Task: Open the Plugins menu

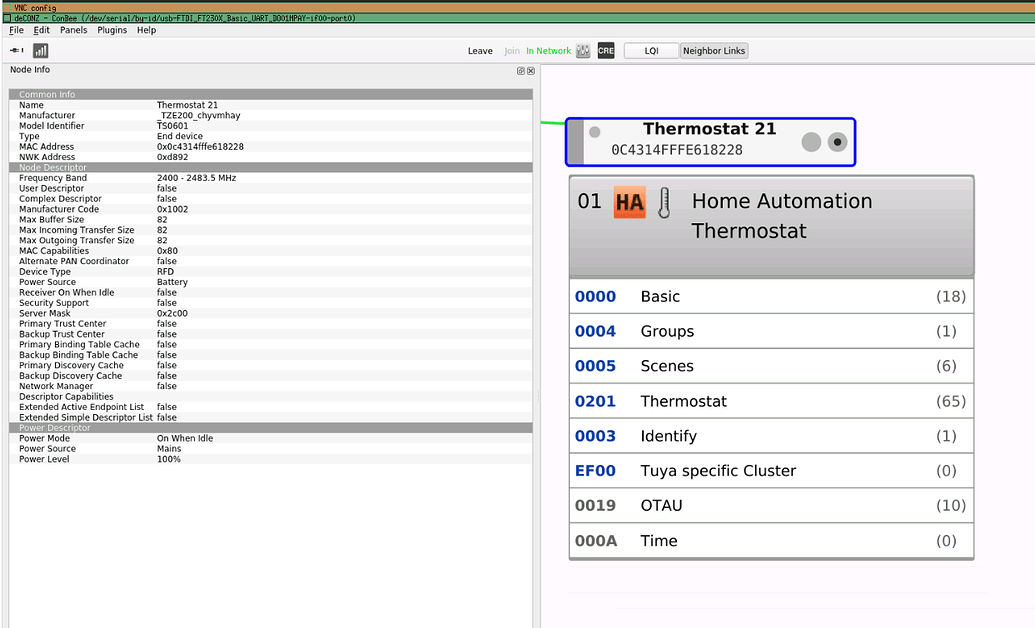Action: pos(112,30)
